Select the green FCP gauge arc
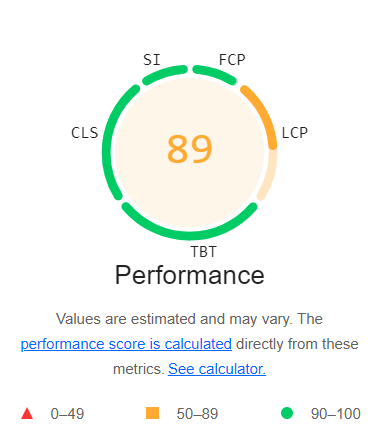Image resolution: width=380 pixels, height=438 pixels. 216,73
